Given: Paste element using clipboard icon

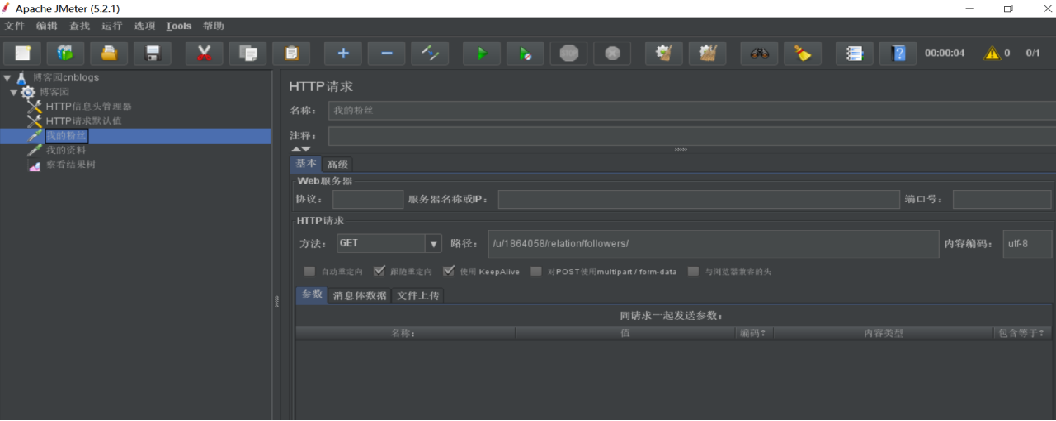Looking at the screenshot, I should [x=291, y=53].
